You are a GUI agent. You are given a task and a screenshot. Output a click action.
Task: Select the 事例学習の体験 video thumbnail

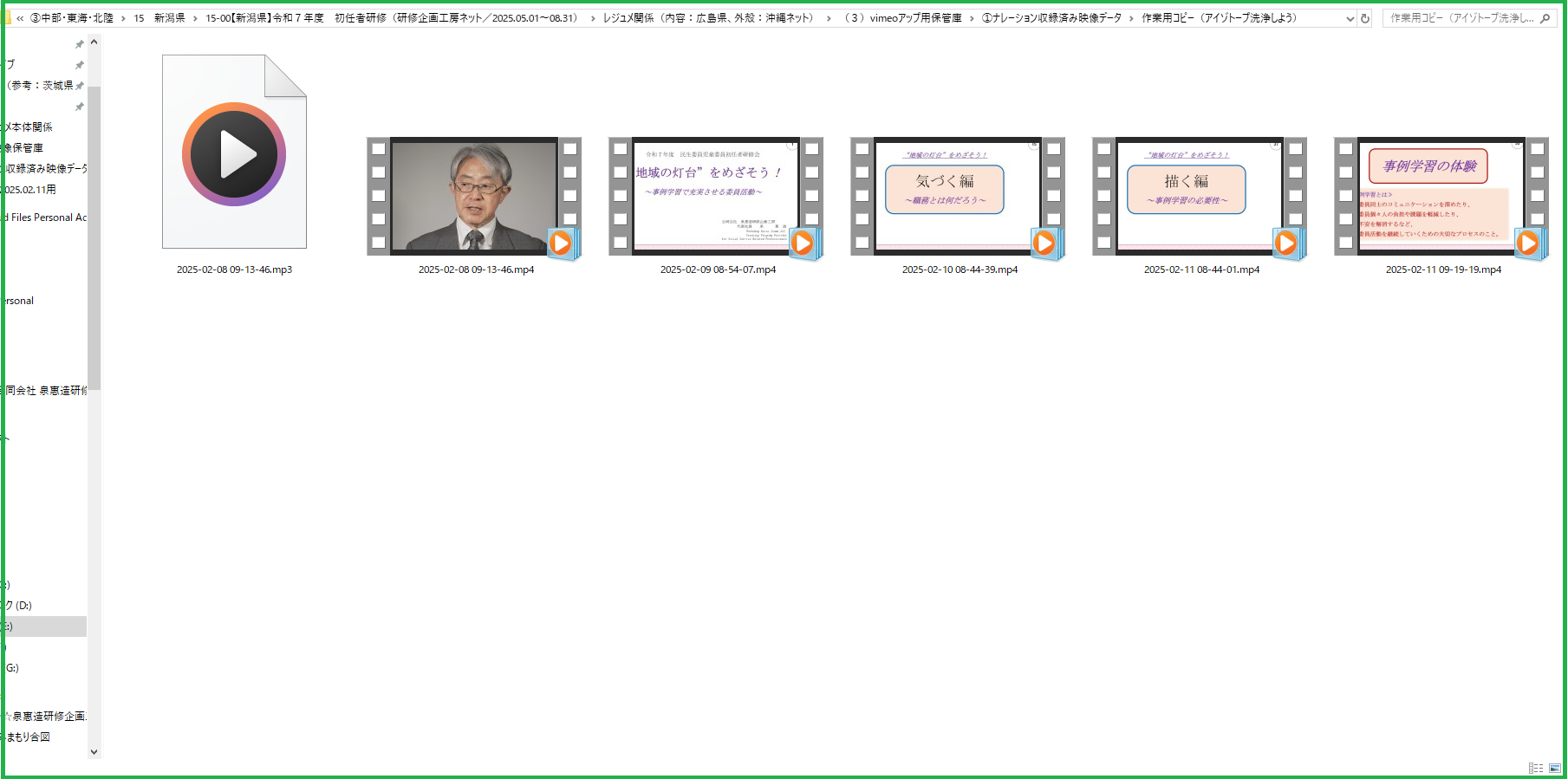1441,197
